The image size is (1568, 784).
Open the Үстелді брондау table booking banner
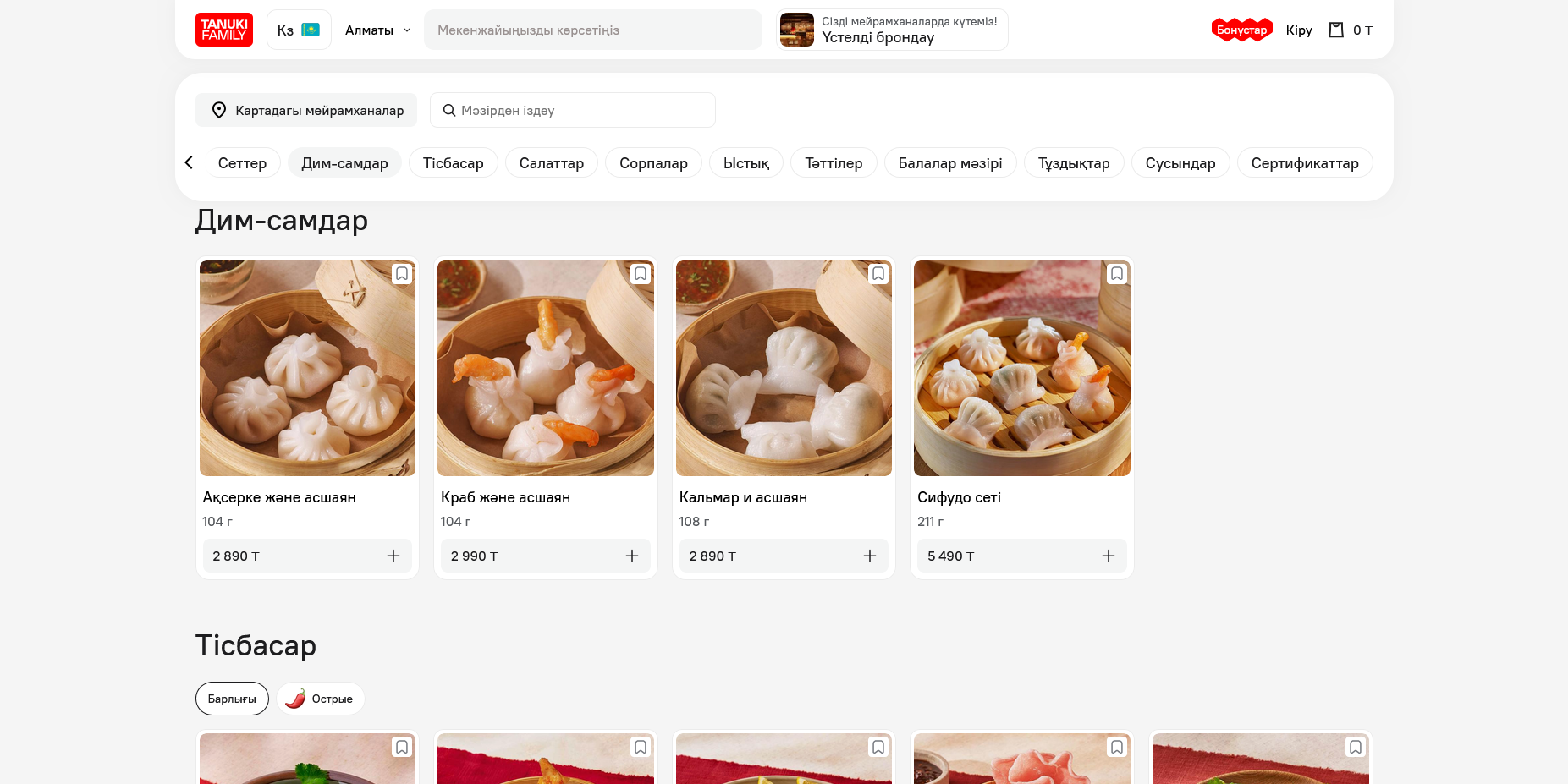point(892,30)
